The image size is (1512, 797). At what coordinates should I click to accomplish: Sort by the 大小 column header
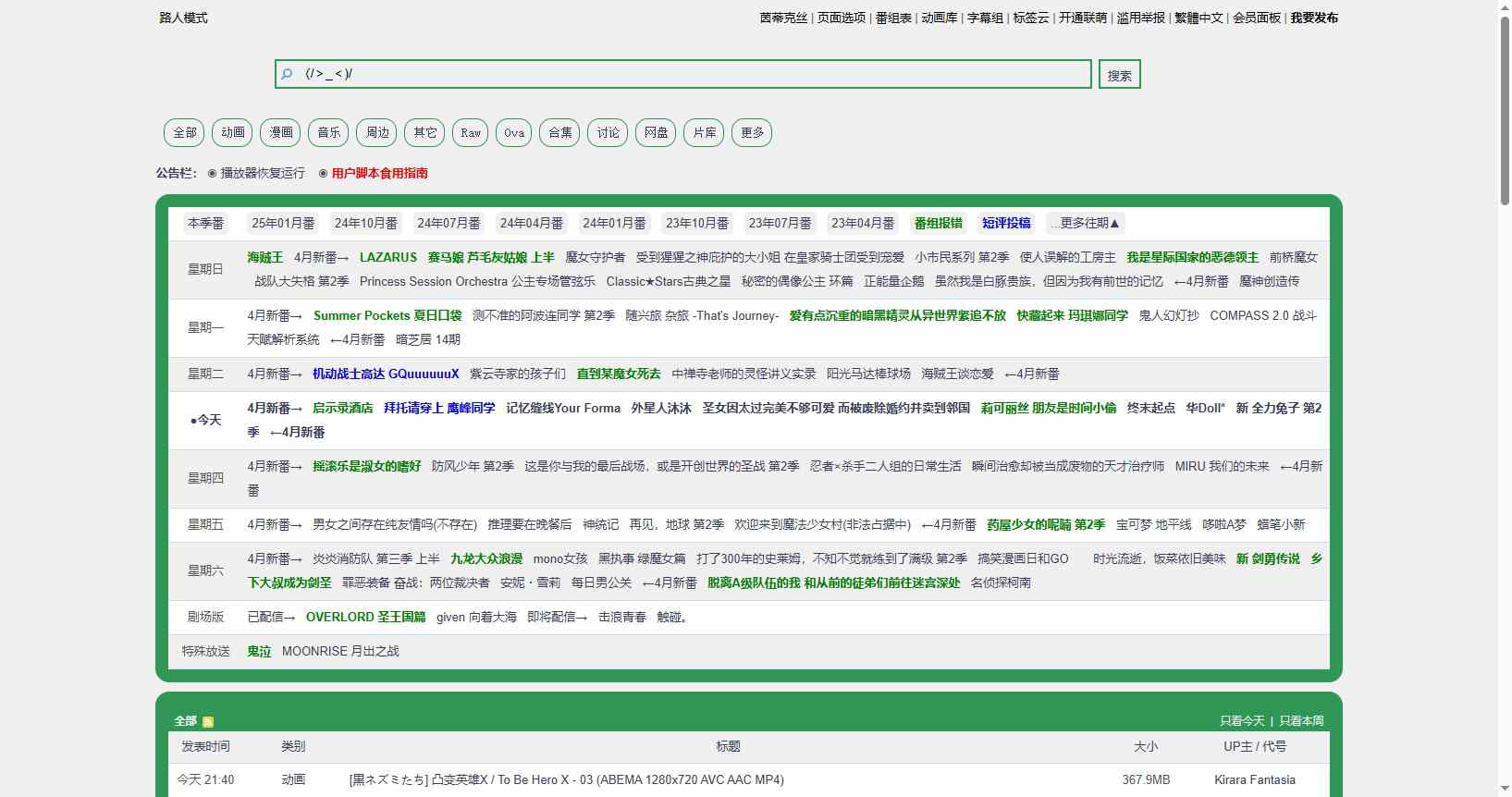[1146, 746]
